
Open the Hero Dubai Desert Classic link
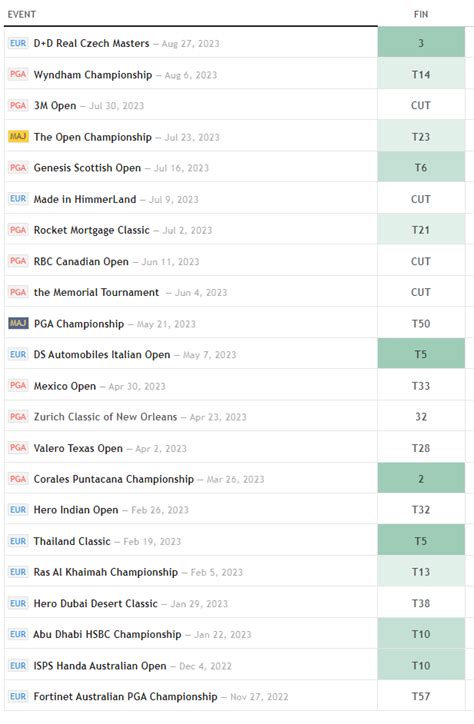click(96, 603)
